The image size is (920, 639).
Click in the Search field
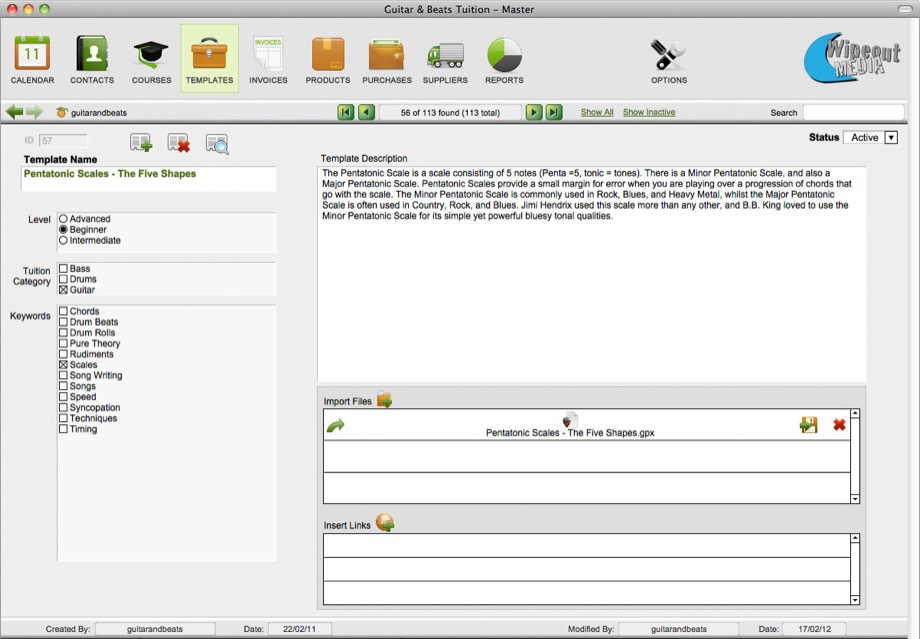(854, 113)
